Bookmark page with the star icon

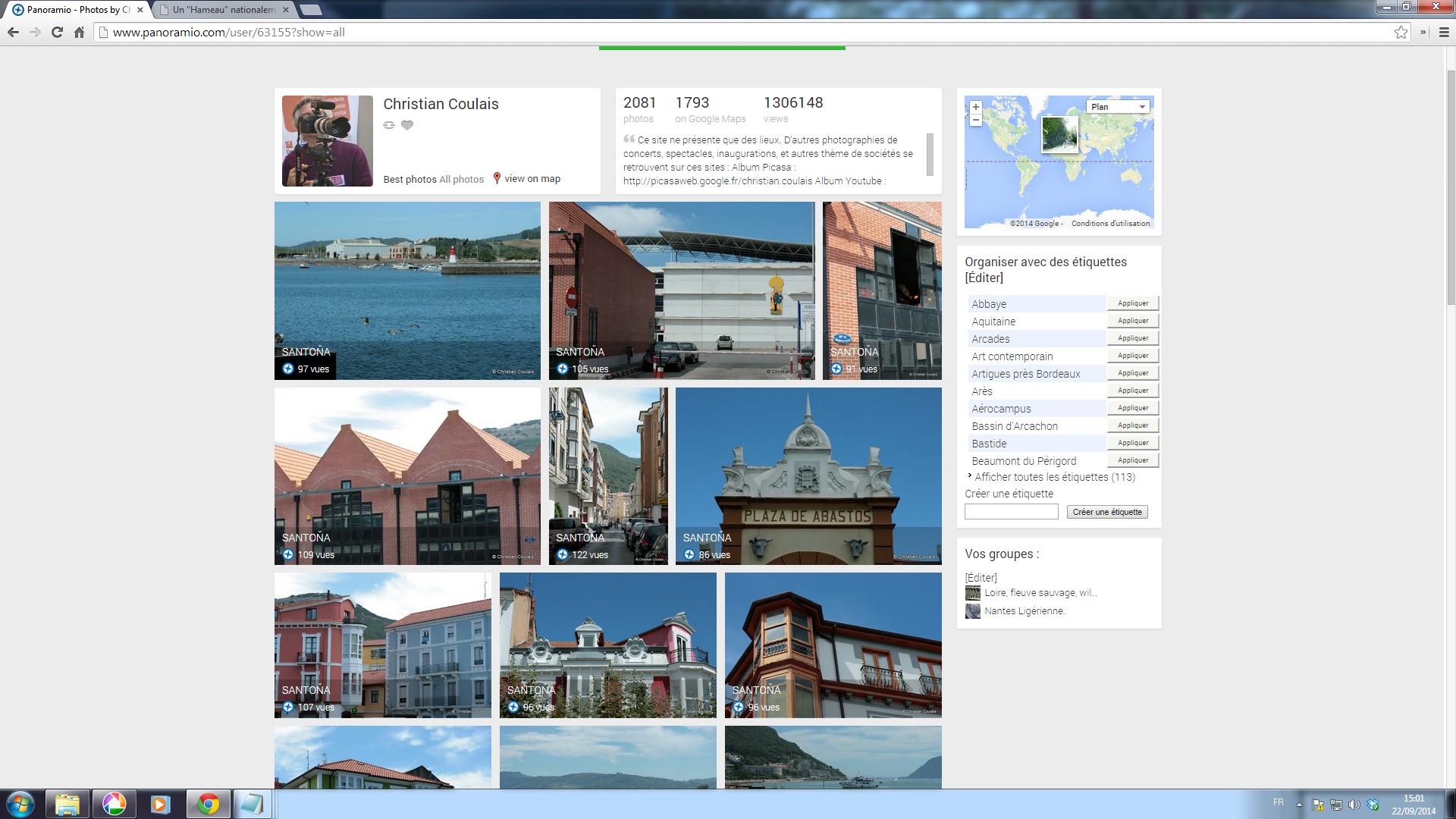1401,33
